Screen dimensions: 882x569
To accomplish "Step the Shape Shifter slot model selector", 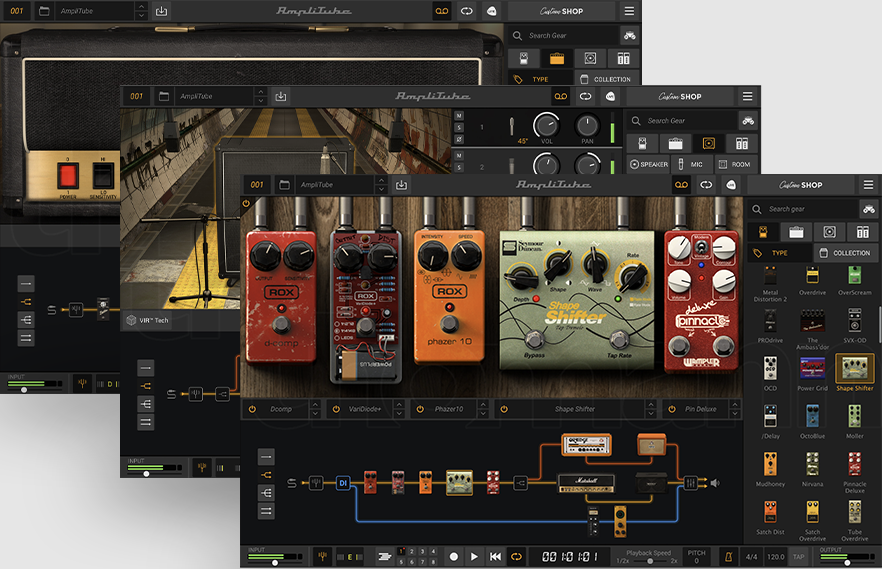I will [x=651, y=409].
